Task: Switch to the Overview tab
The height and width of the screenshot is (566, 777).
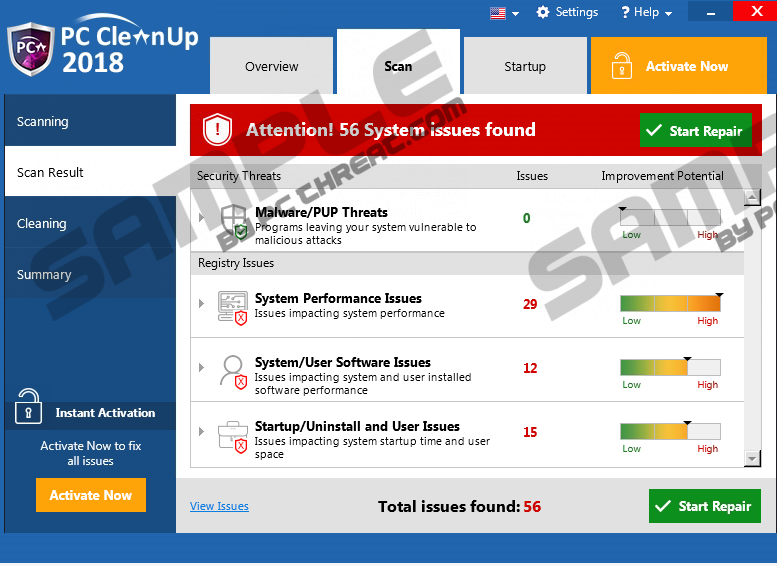Action: (x=271, y=65)
